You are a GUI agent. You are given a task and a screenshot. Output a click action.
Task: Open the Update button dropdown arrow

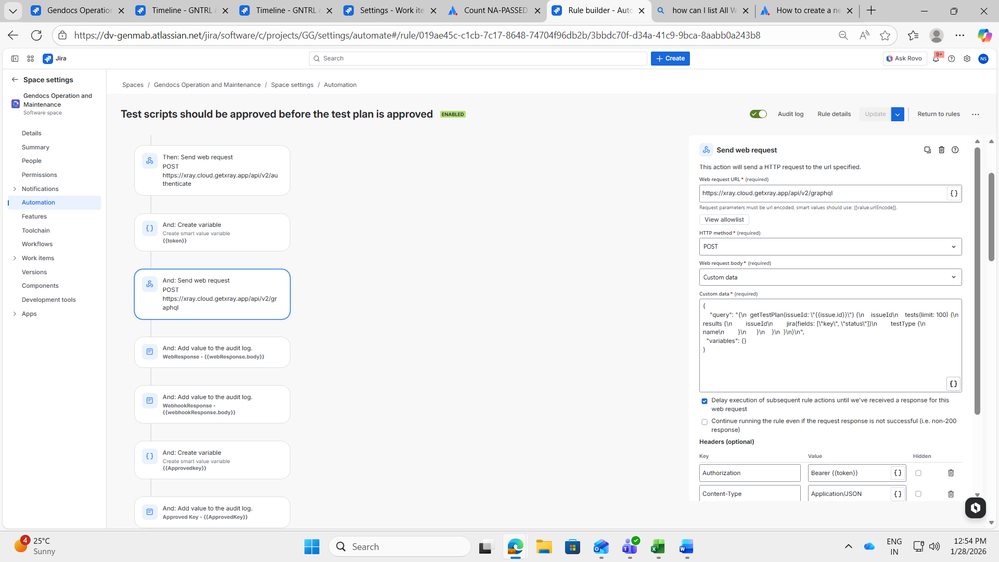[x=897, y=114]
